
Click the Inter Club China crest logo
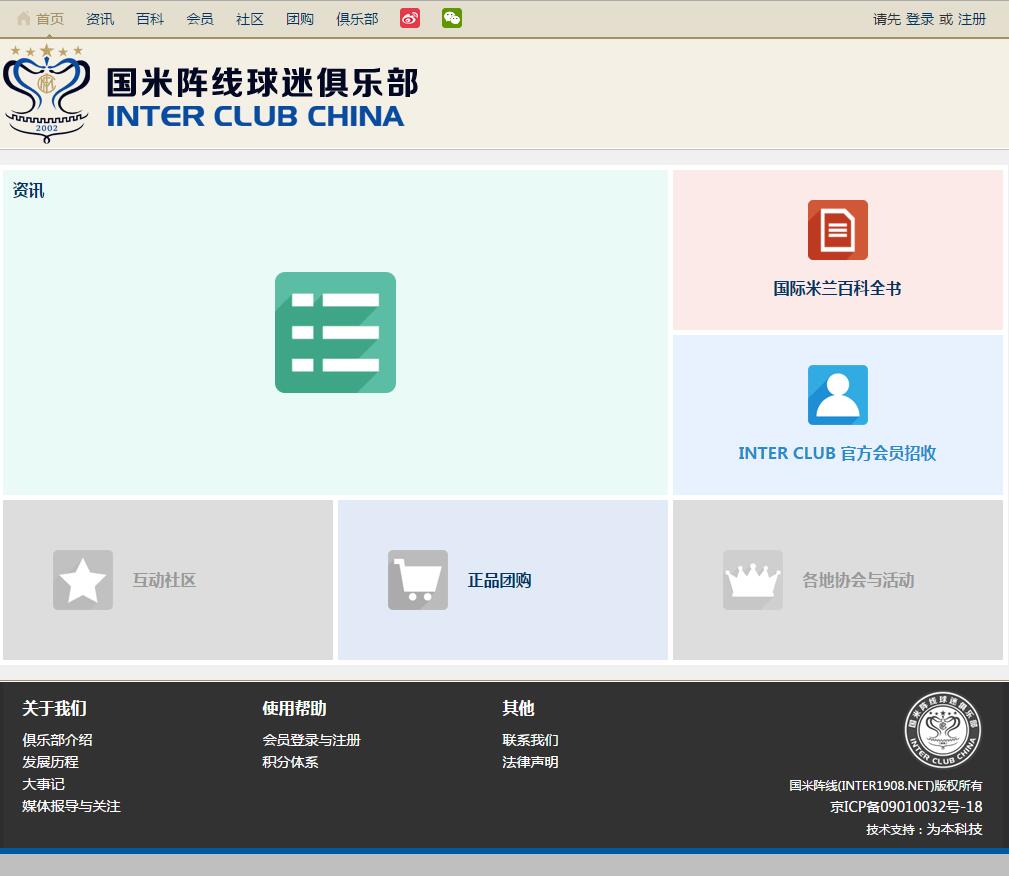coord(46,93)
